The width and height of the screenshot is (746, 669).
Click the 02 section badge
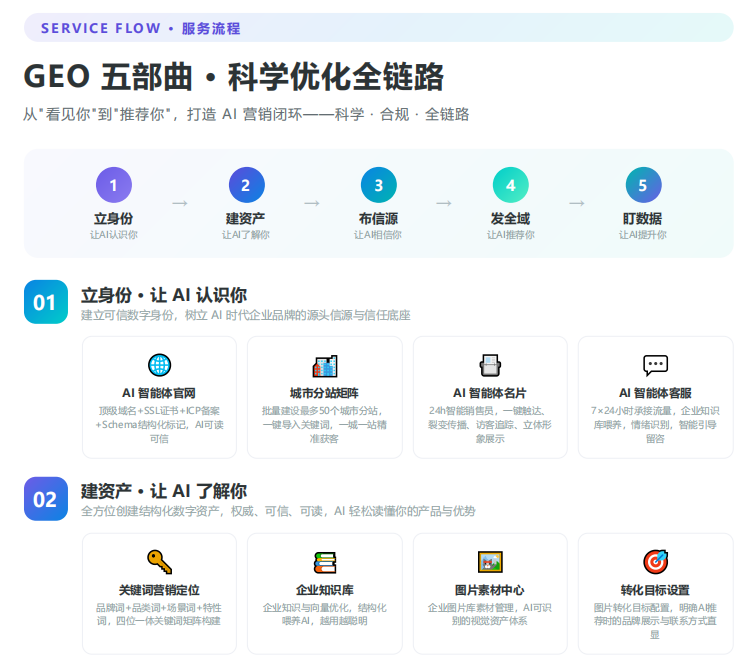[46, 499]
